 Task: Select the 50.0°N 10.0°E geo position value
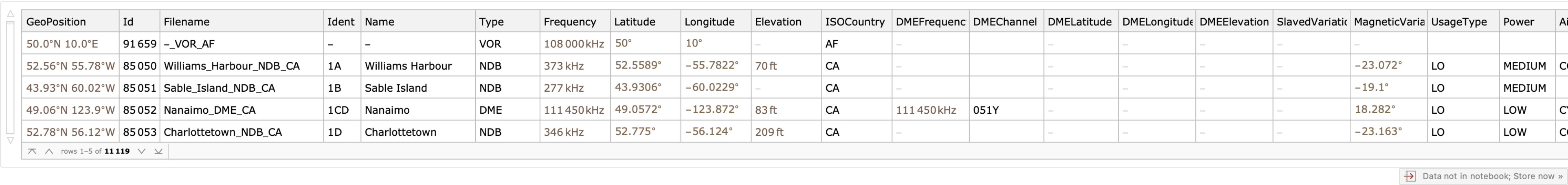tap(62, 44)
